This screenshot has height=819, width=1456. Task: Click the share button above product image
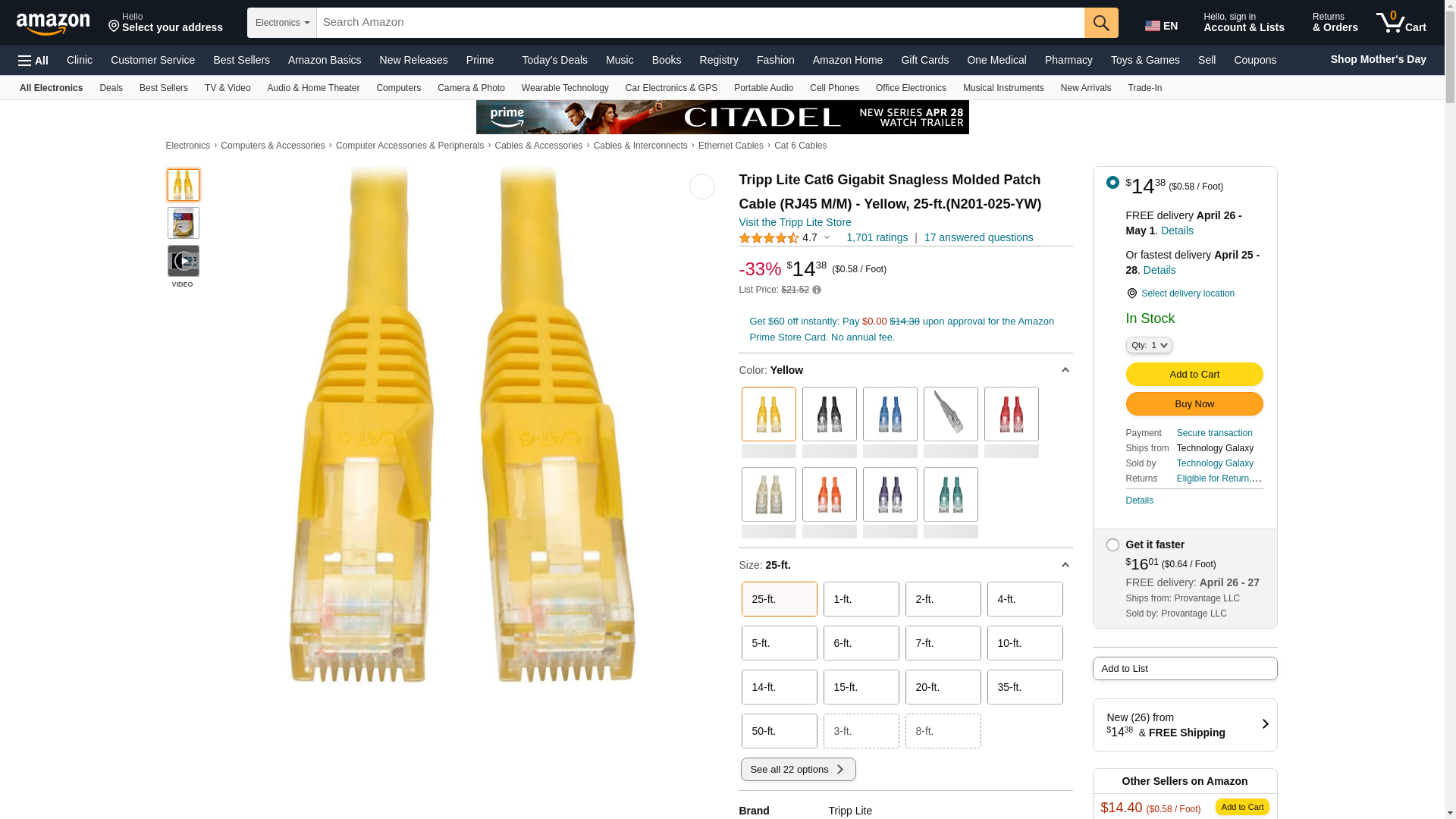[x=702, y=187]
